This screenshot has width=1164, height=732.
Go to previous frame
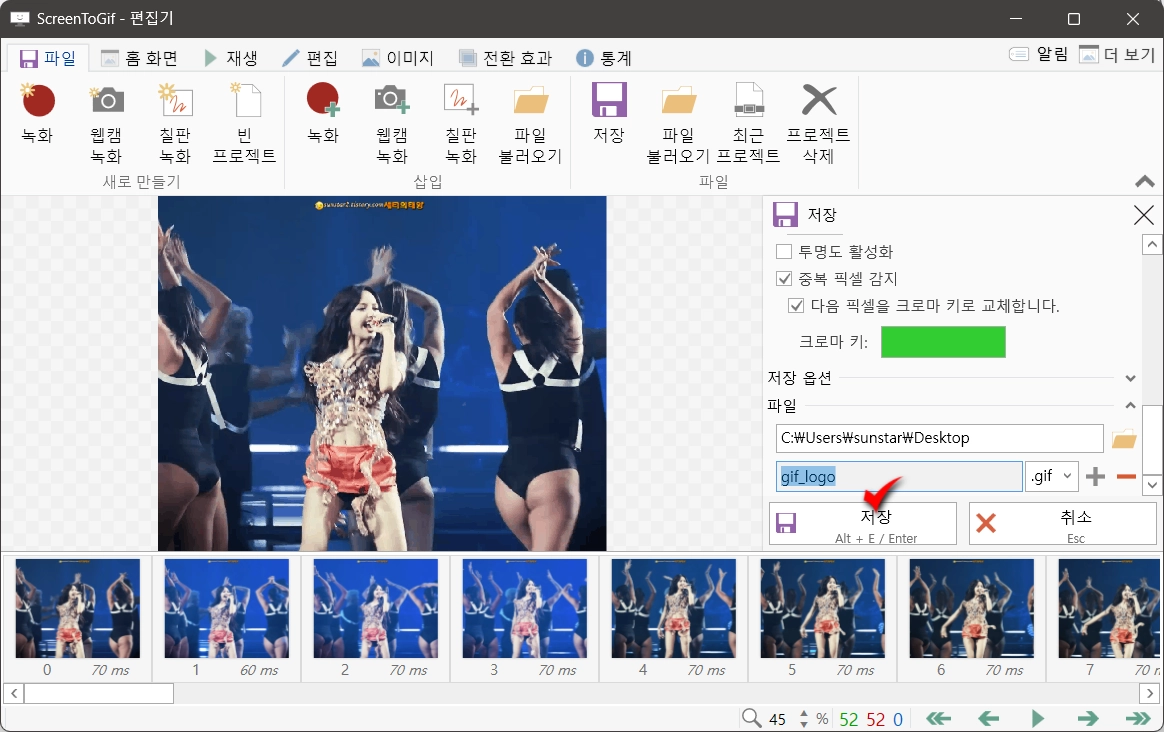(x=988, y=718)
